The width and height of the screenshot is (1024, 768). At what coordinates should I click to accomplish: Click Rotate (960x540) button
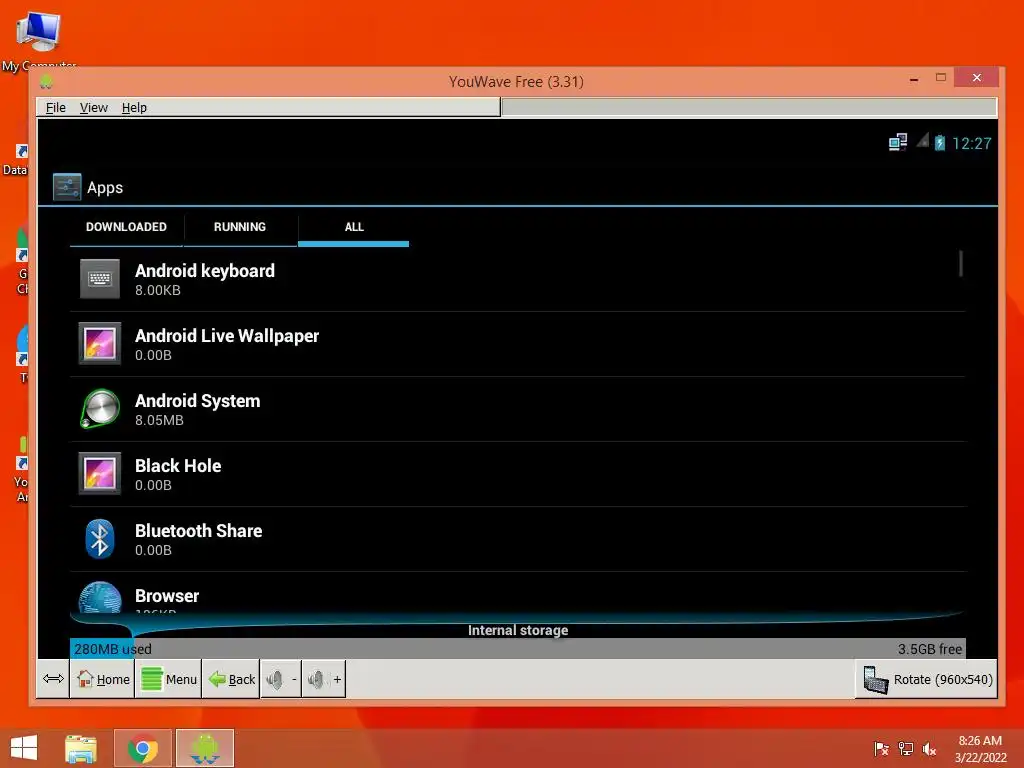click(x=927, y=679)
